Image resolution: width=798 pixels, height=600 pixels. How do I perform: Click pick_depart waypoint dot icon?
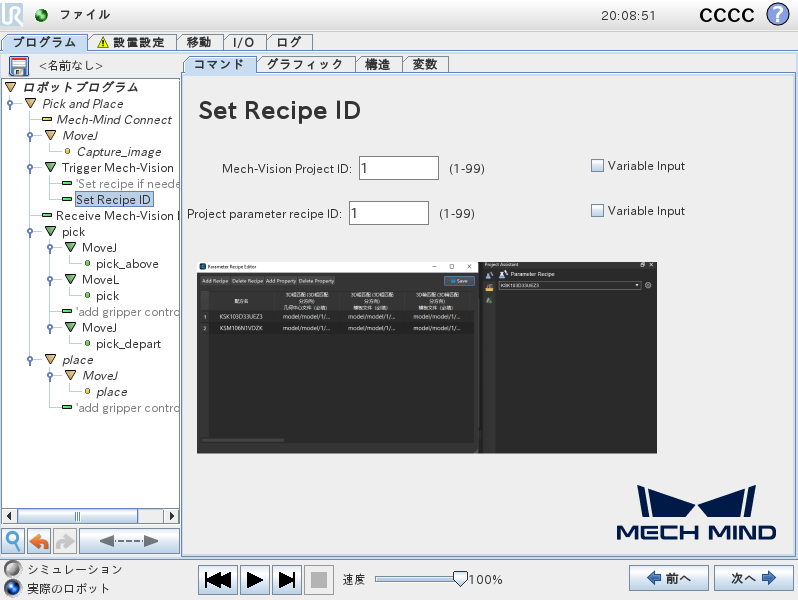88,344
